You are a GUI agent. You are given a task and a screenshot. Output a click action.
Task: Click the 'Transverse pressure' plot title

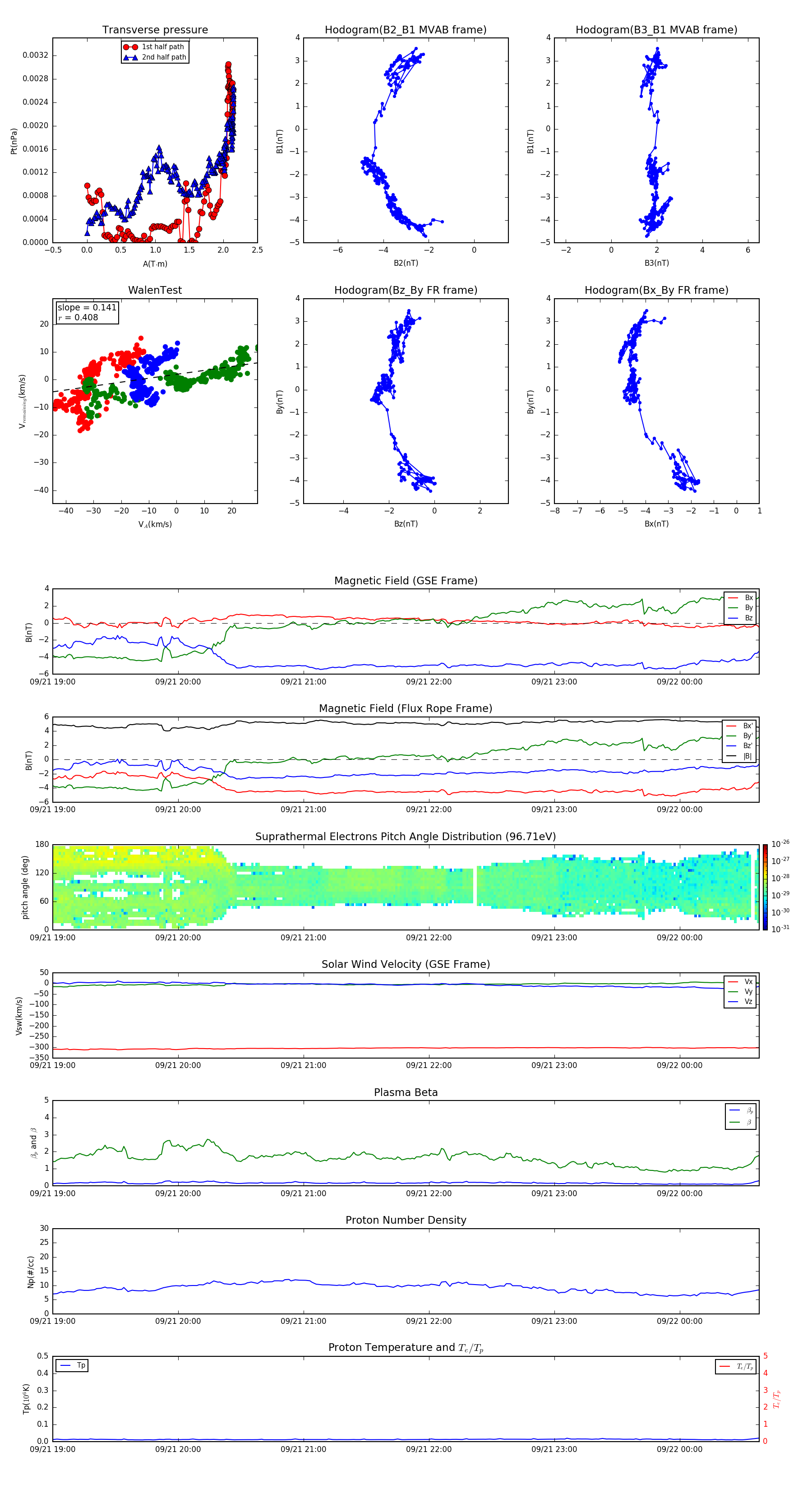(155, 30)
